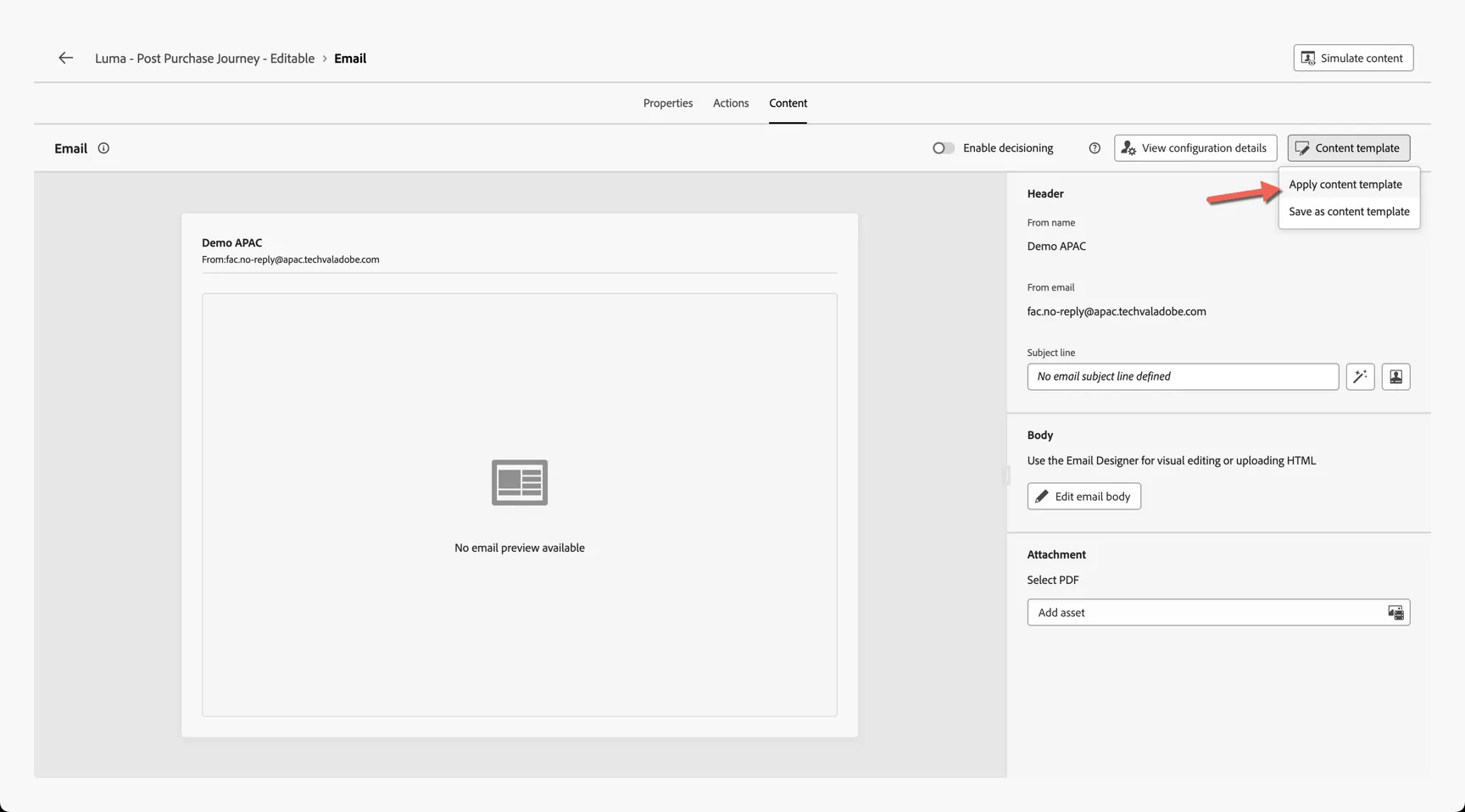Image resolution: width=1465 pixels, height=812 pixels.
Task: Open Simulate content
Action: 1353,58
